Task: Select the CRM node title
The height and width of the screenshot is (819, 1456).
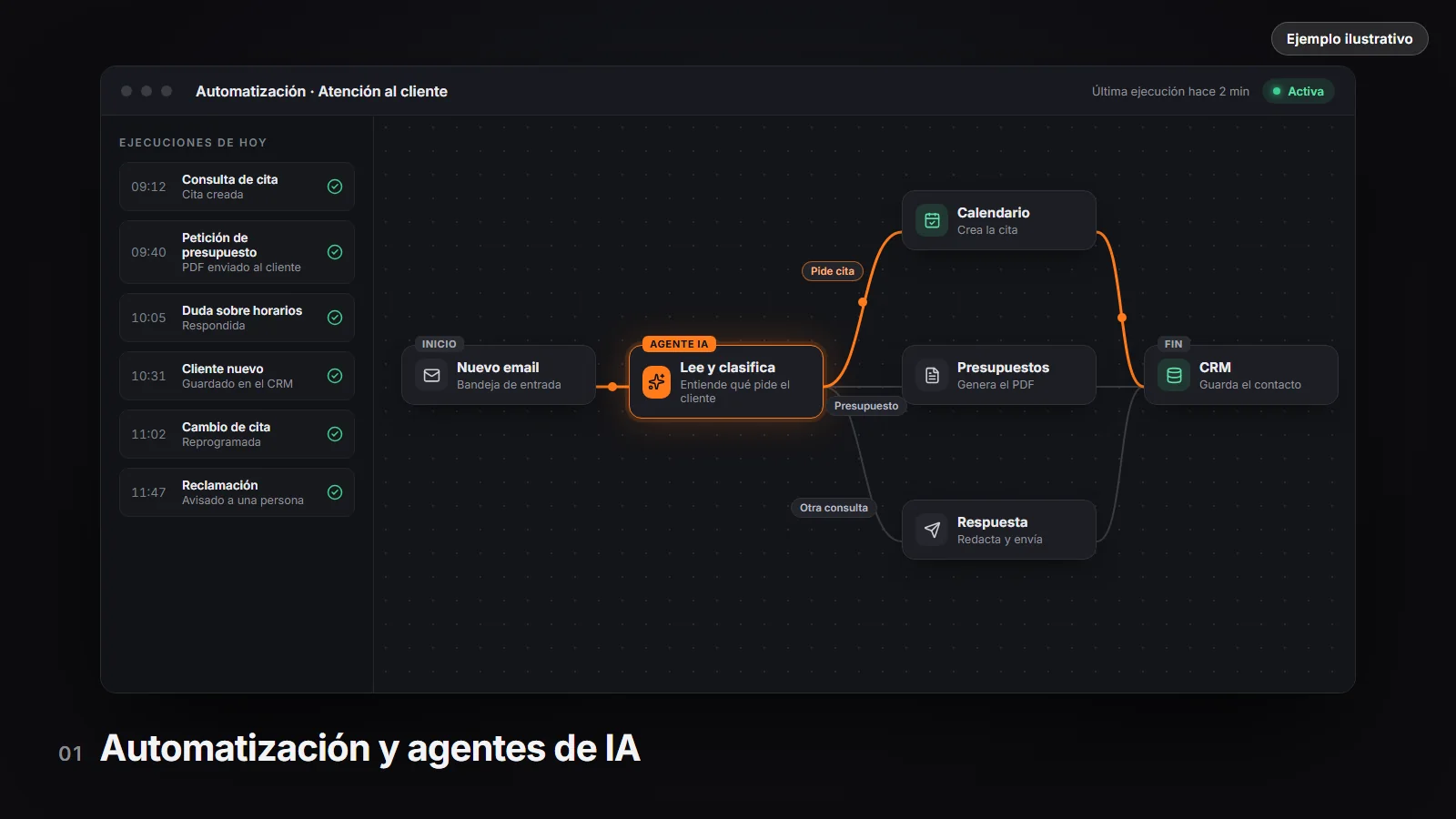Action: pyautogui.click(x=1215, y=368)
